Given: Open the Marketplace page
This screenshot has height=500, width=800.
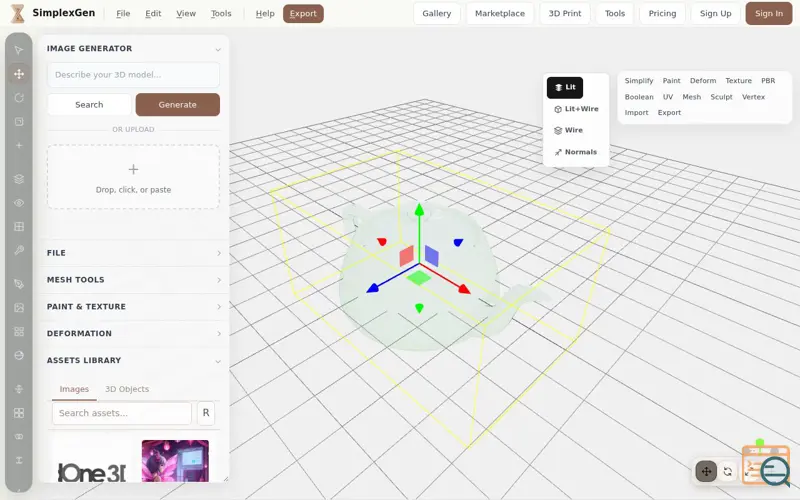Looking at the screenshot, I should (x=500, y=14).
